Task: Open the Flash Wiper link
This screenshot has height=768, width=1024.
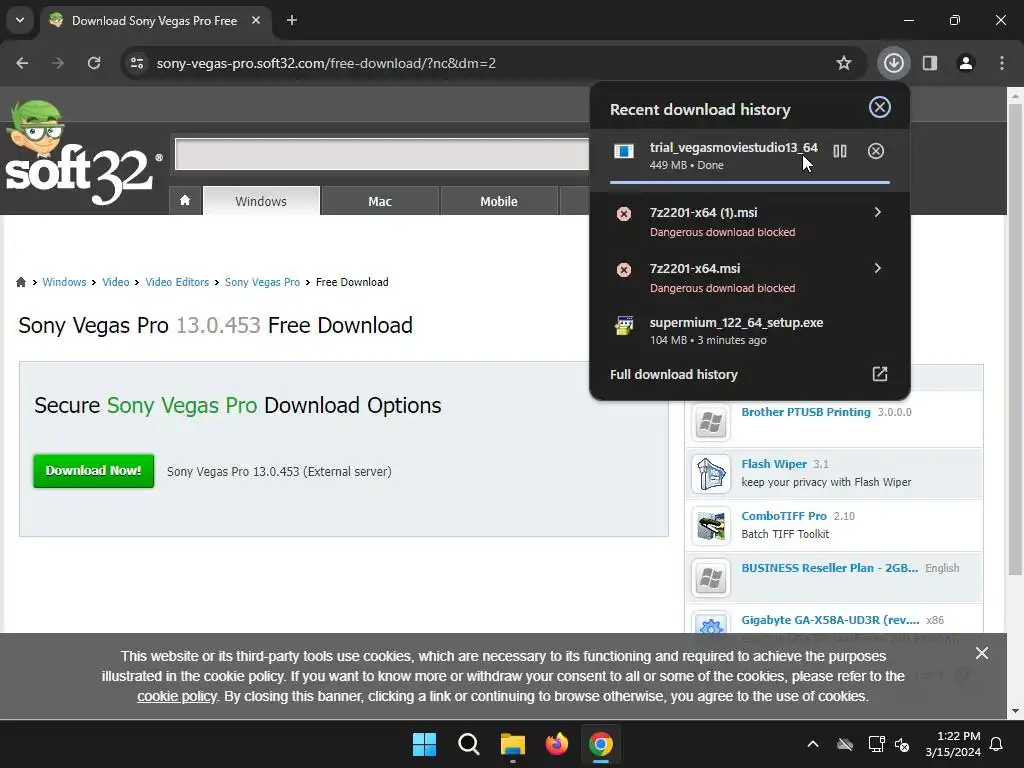Action: tap(774, 464)
